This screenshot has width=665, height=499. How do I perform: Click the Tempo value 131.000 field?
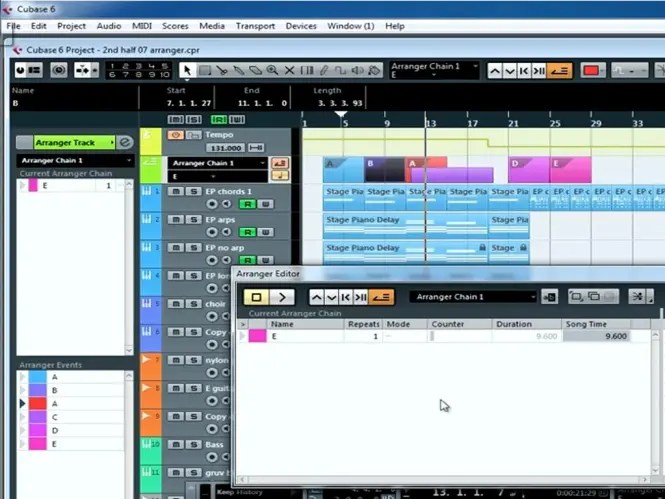click(225, 148)
